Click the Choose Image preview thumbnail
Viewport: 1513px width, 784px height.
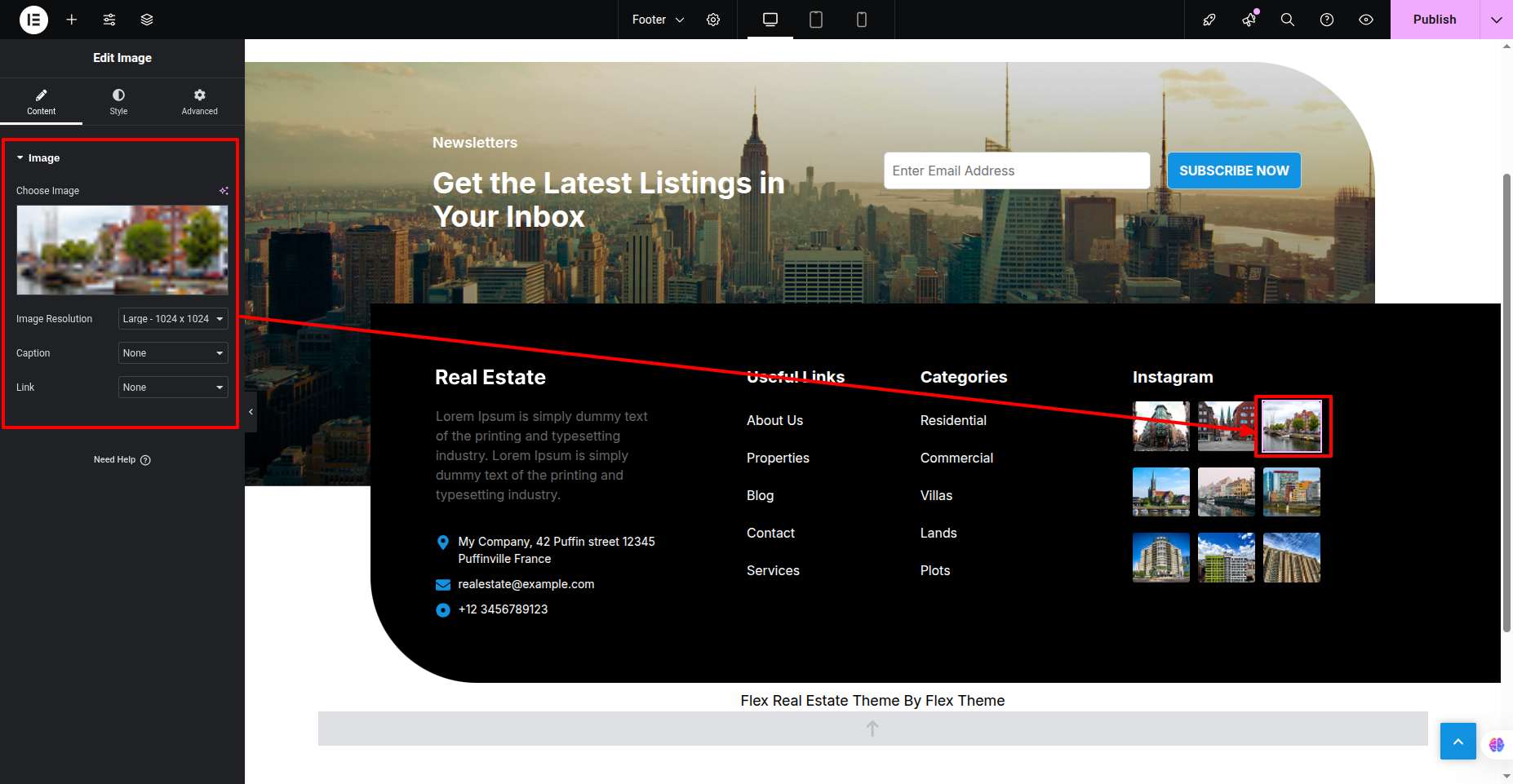pyautogui.click(x=122, y=250)
